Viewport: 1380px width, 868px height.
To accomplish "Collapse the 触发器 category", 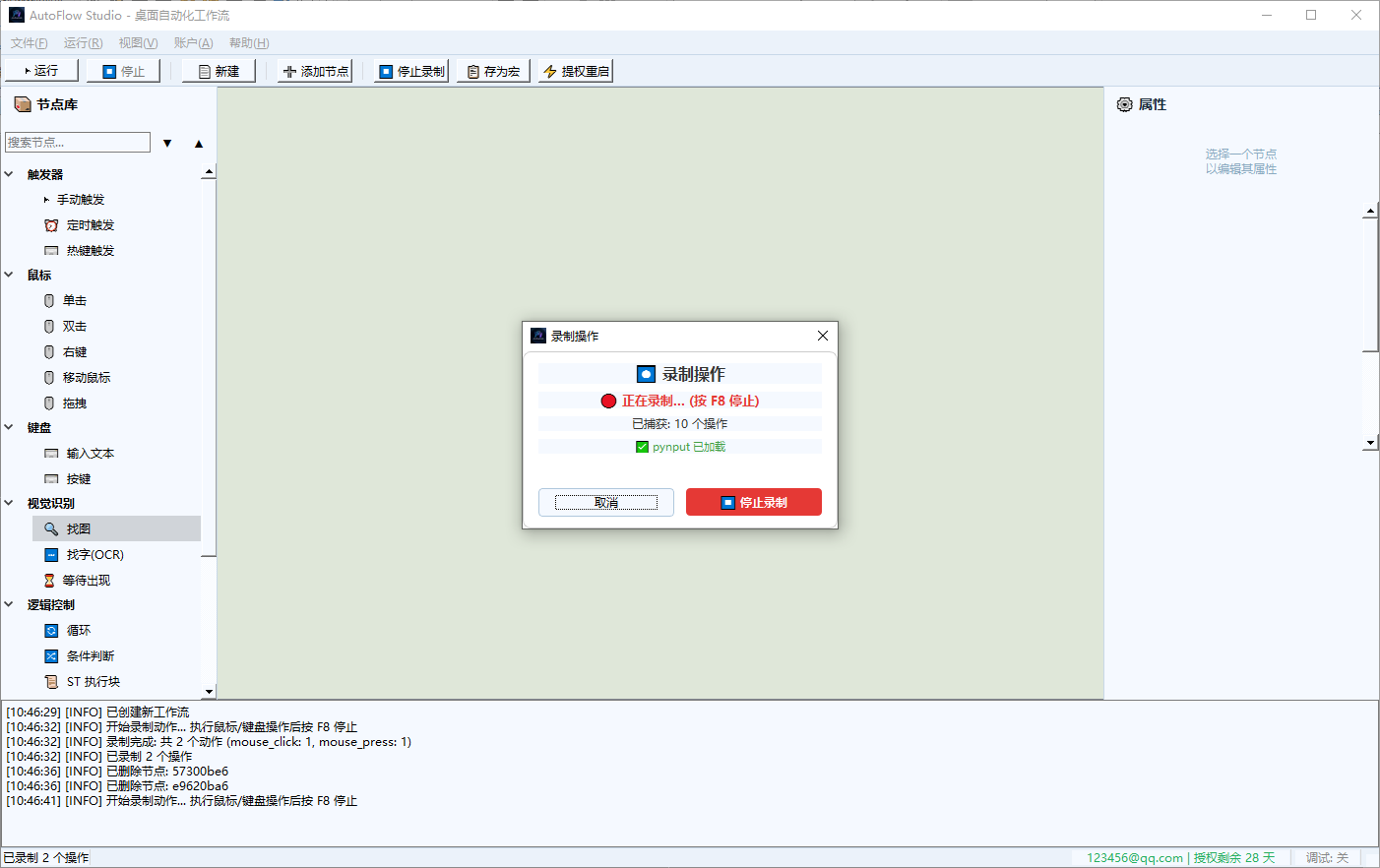I will coord(9,174).
